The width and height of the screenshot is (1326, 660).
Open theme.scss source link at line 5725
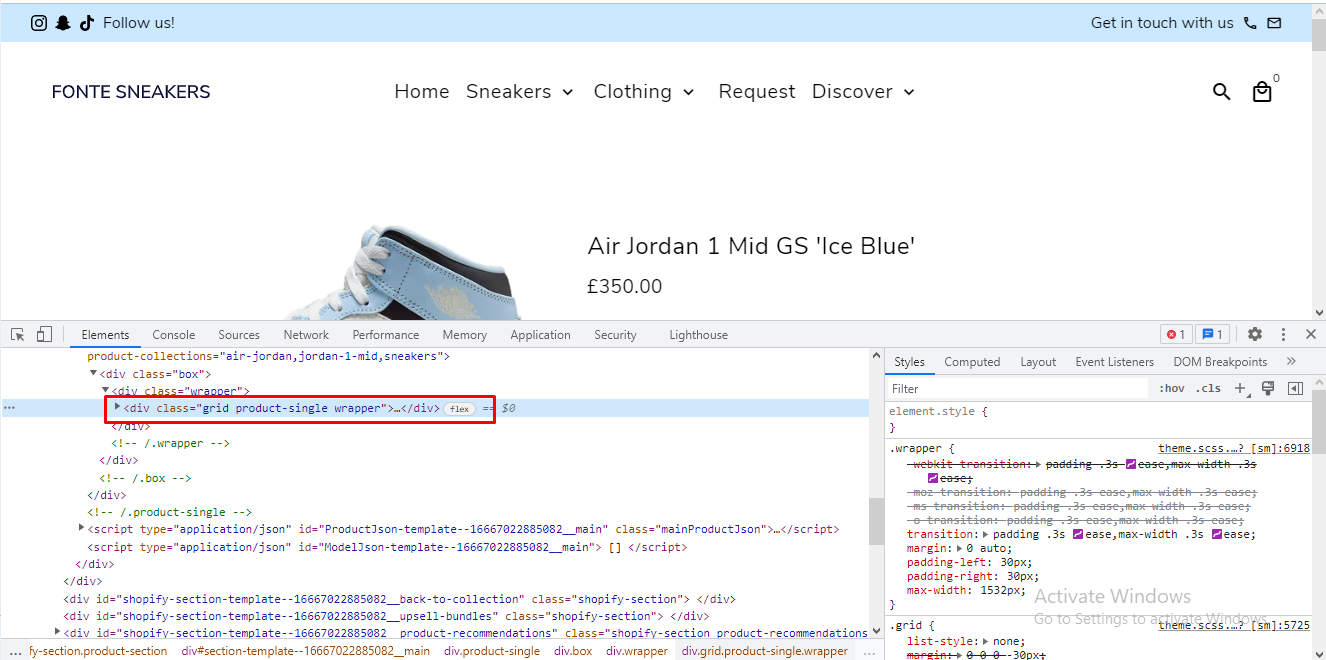click(1234, 625)
